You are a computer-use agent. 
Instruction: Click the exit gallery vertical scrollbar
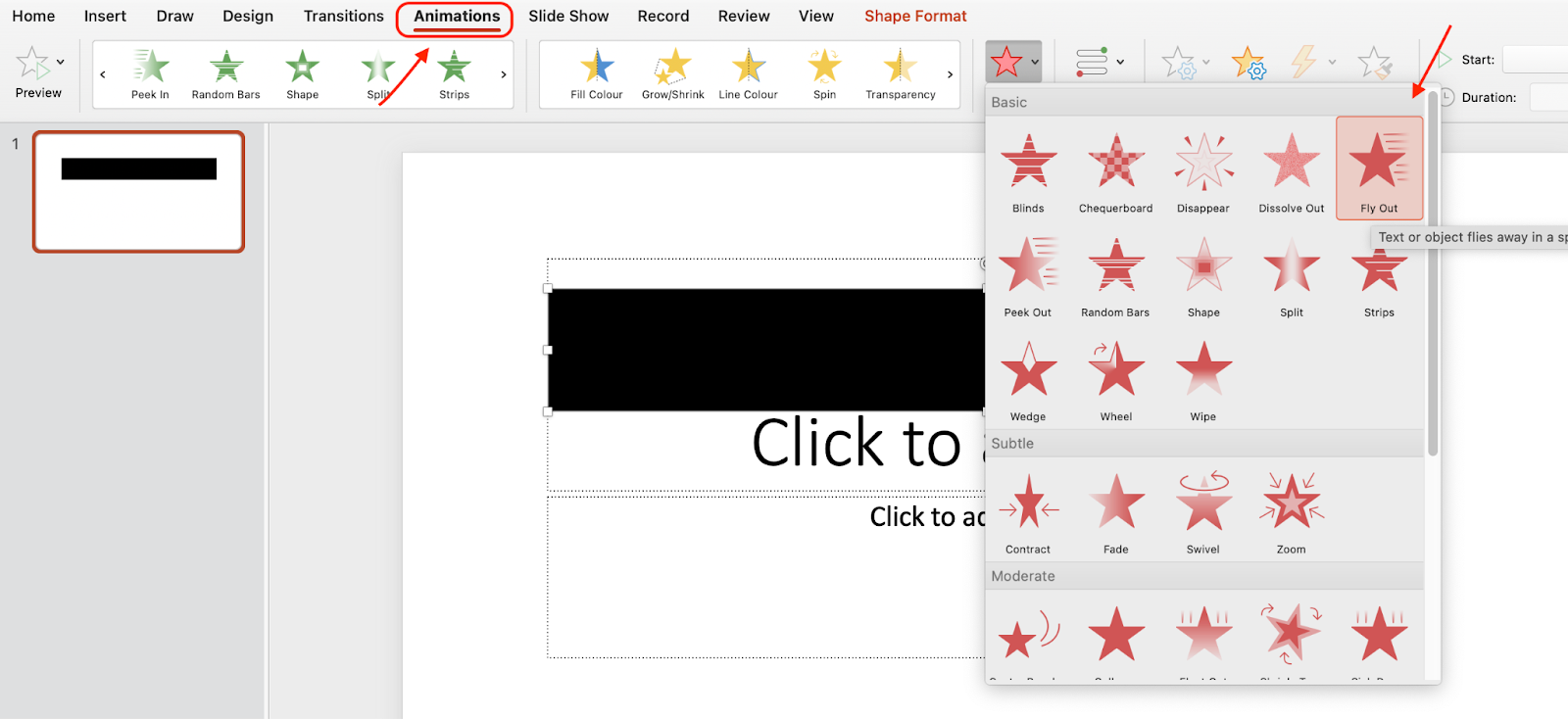tap(1433, 273)
